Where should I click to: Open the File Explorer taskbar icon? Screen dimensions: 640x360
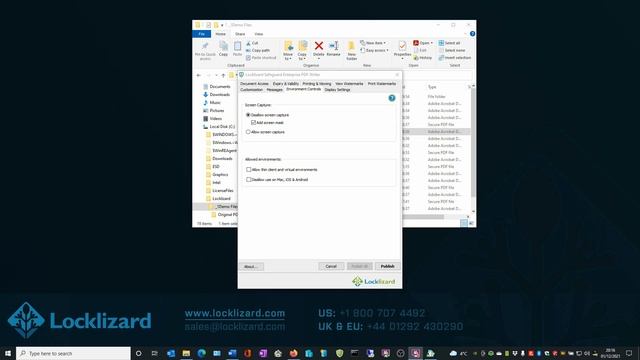click(x=186, y=353)
